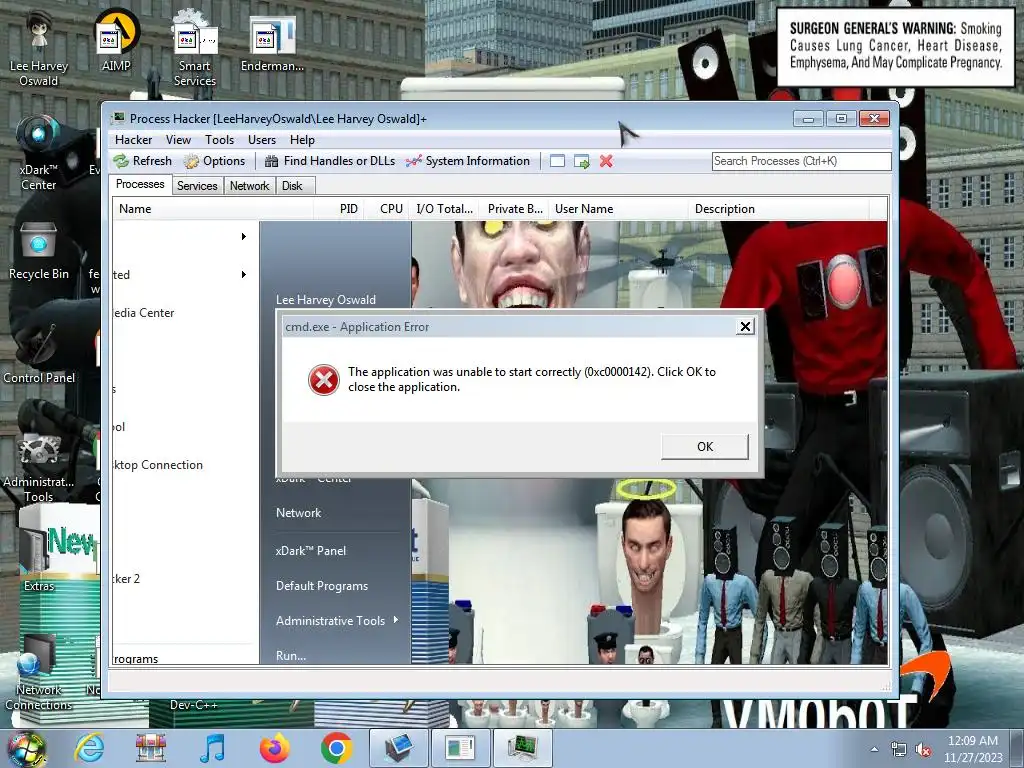Click Find Handles or DLLs
The height and width of the screenshot is (768, 1024).
pos(330,161)
